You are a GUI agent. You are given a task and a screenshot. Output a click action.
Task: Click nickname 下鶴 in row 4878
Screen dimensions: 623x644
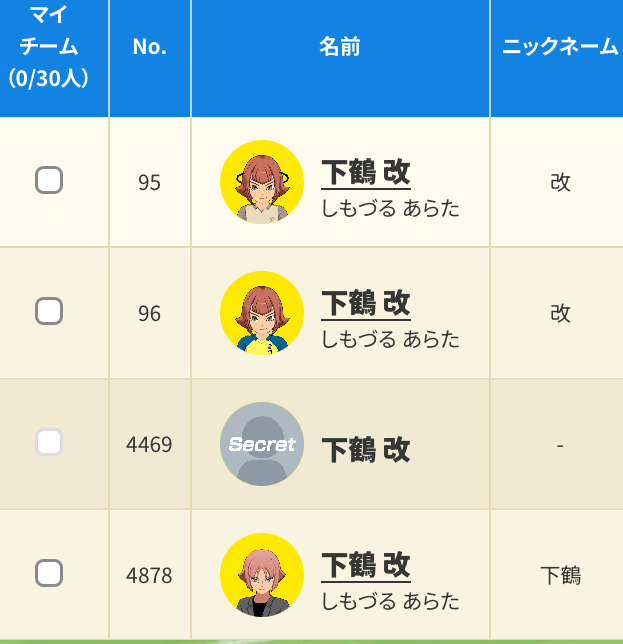[x=560, y=575]
